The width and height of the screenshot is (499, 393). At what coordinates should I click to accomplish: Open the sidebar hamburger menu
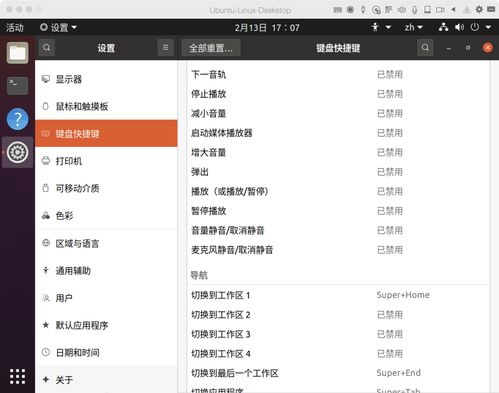165,48
